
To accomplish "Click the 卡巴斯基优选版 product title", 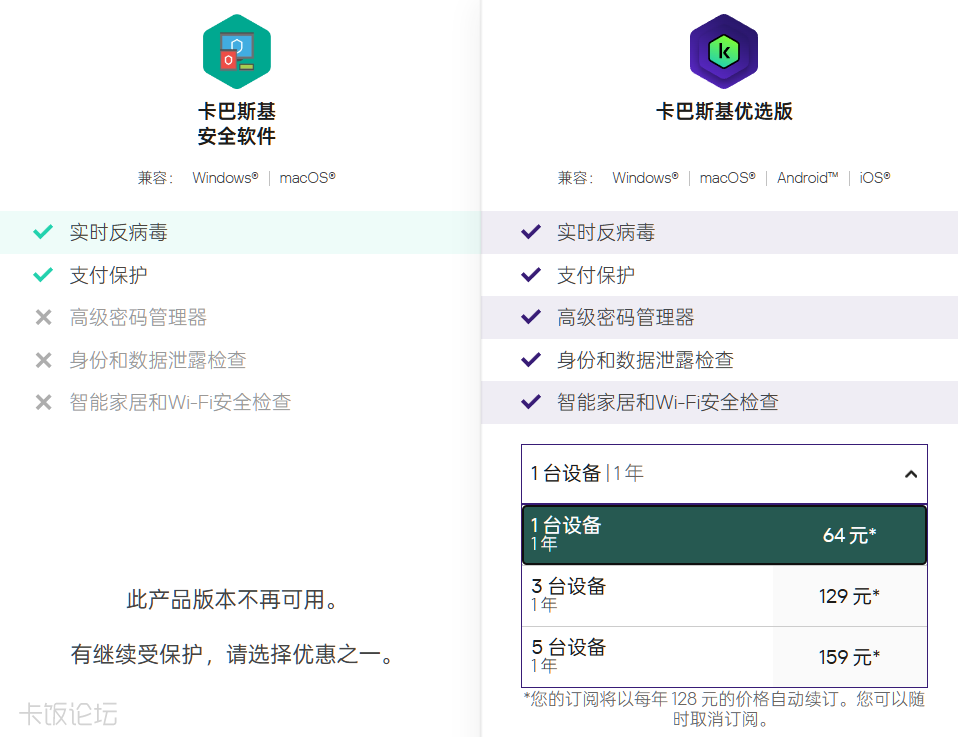I will coord(724,111).
